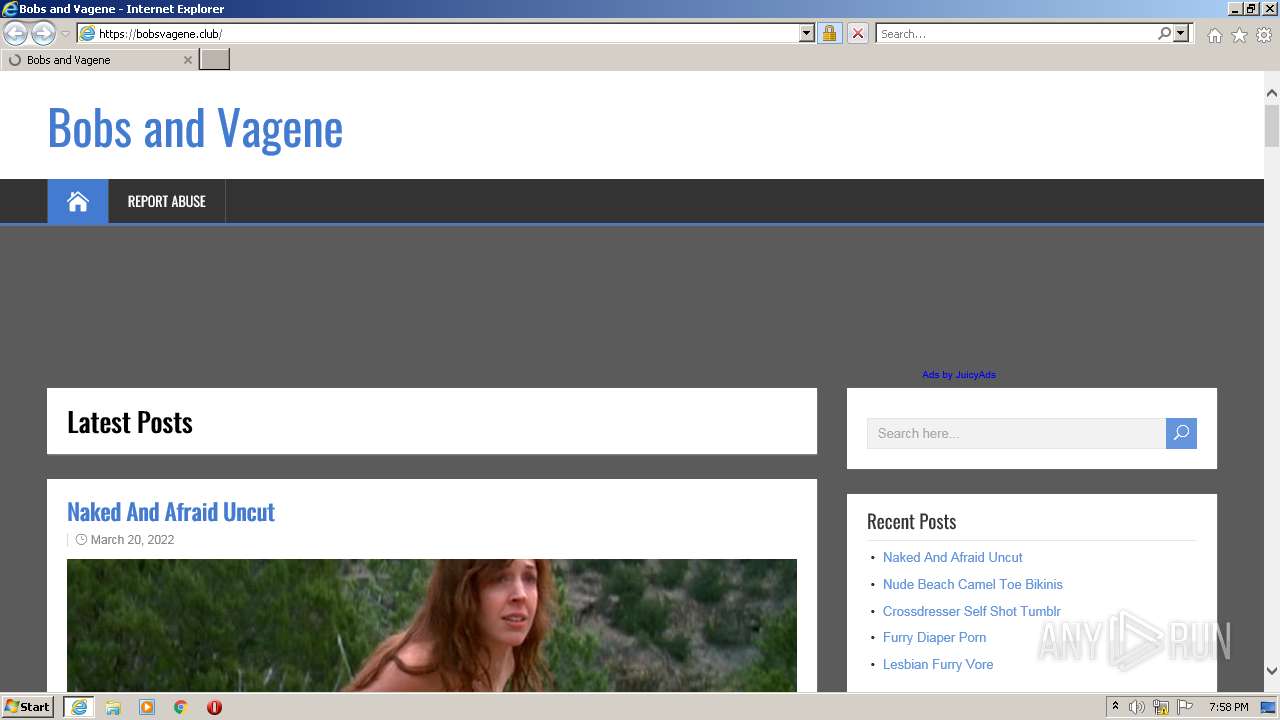This screenshot has height=720, width=1280.
Task: Open the media player taskbar icon
Action: (x=147, y=707)
